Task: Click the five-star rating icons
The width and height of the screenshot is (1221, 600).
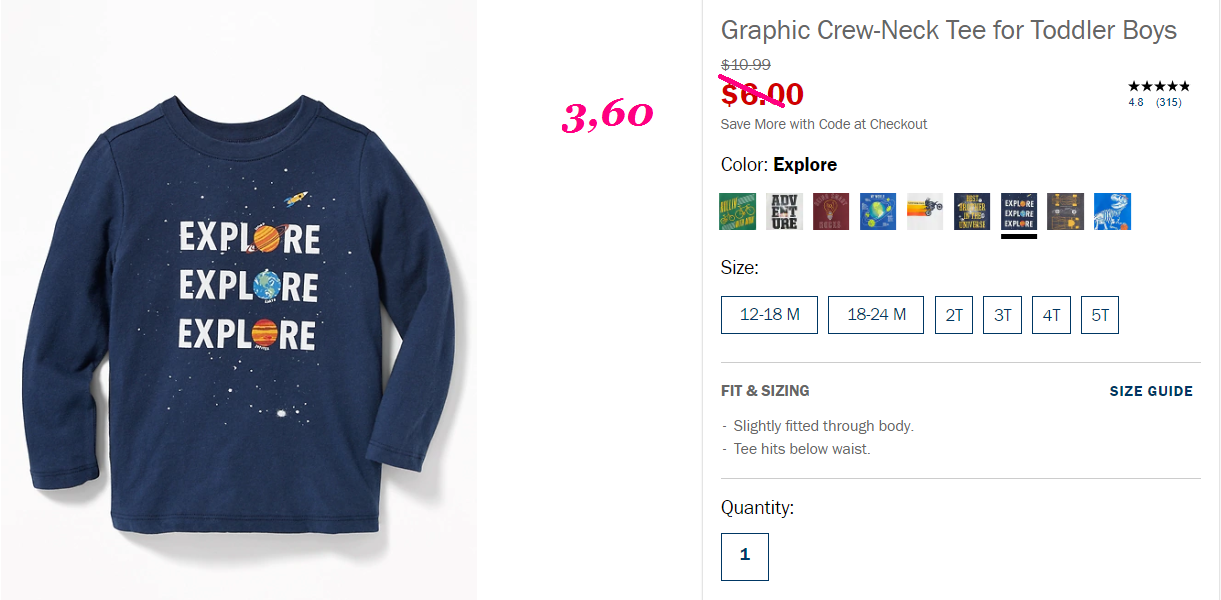Action: point(1159,87)
